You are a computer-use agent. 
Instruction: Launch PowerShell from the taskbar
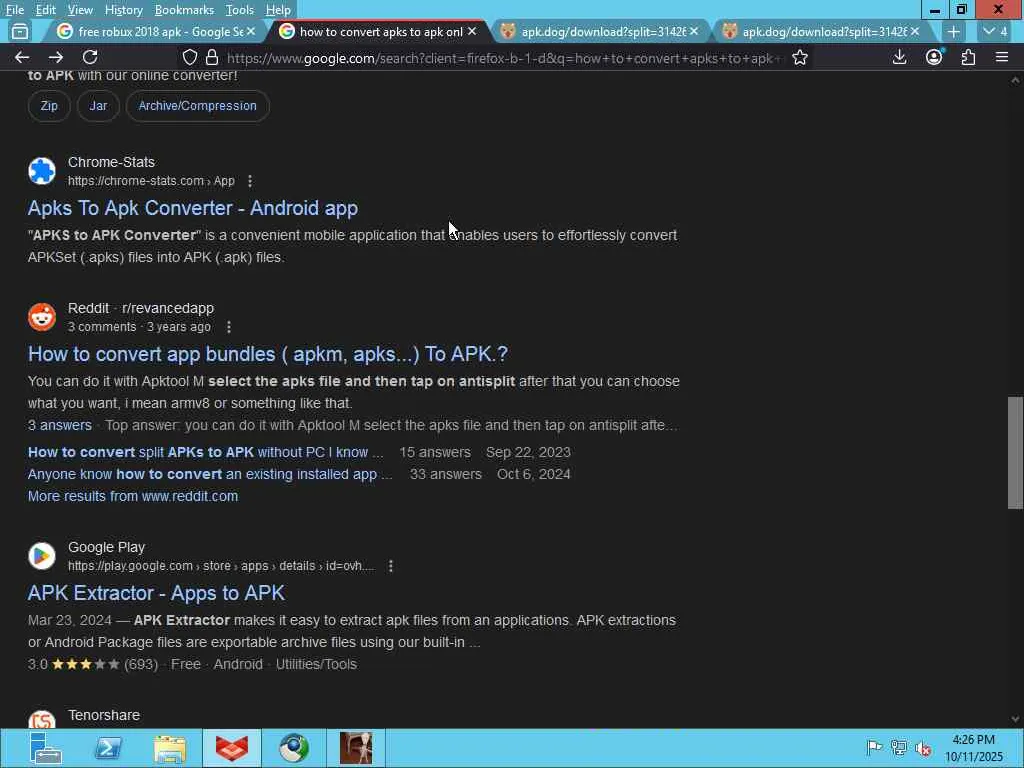[x=109, y=748]
